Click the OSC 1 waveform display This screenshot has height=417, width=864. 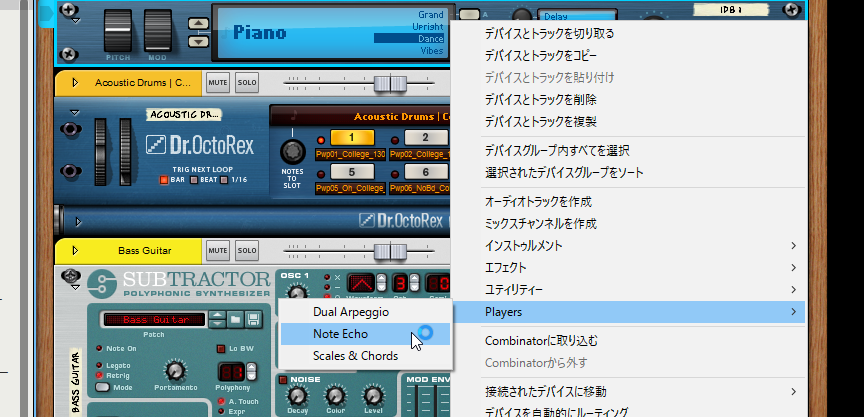pyautogui.click(x=361, y=284)
